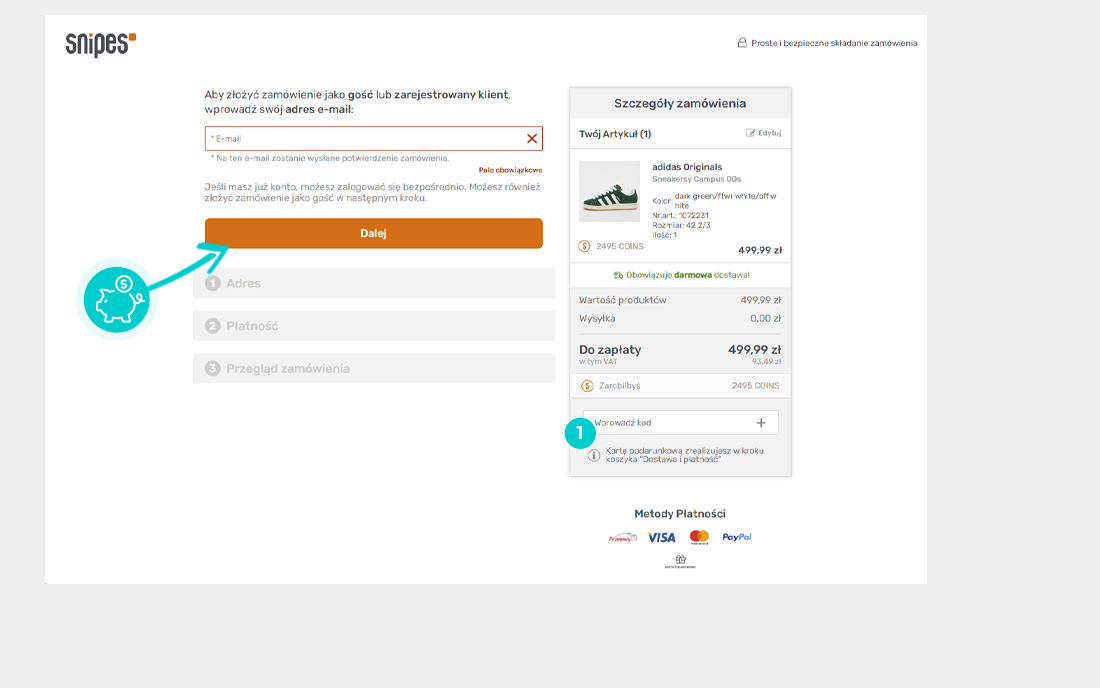Click the coin icon next to Zarobiłbyś
This screenshot has height=688, width=1100.
point(587,386)
